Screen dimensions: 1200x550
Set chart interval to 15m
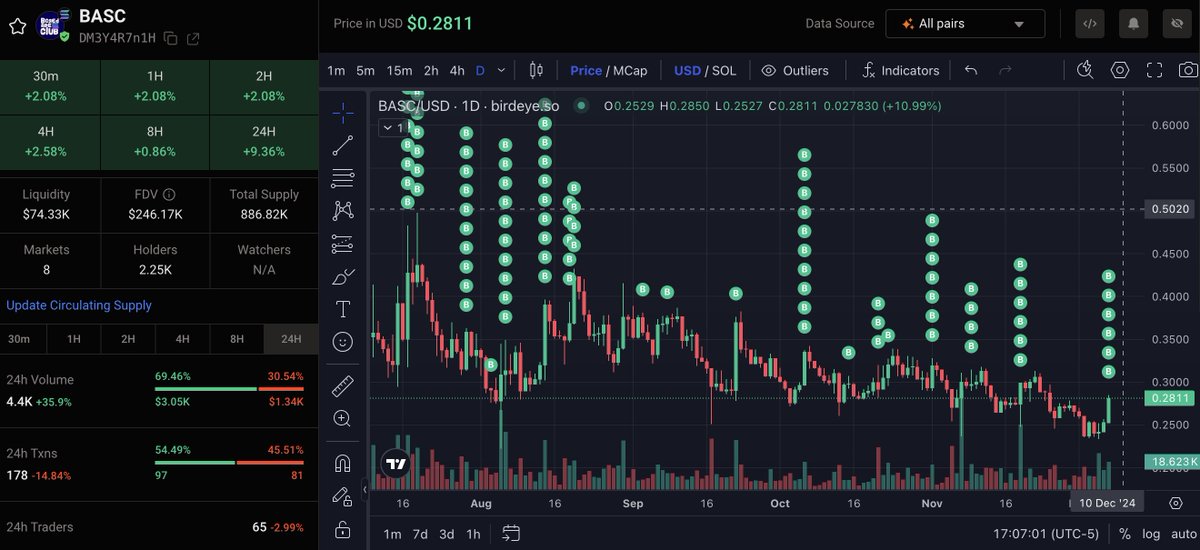[399, 70]
